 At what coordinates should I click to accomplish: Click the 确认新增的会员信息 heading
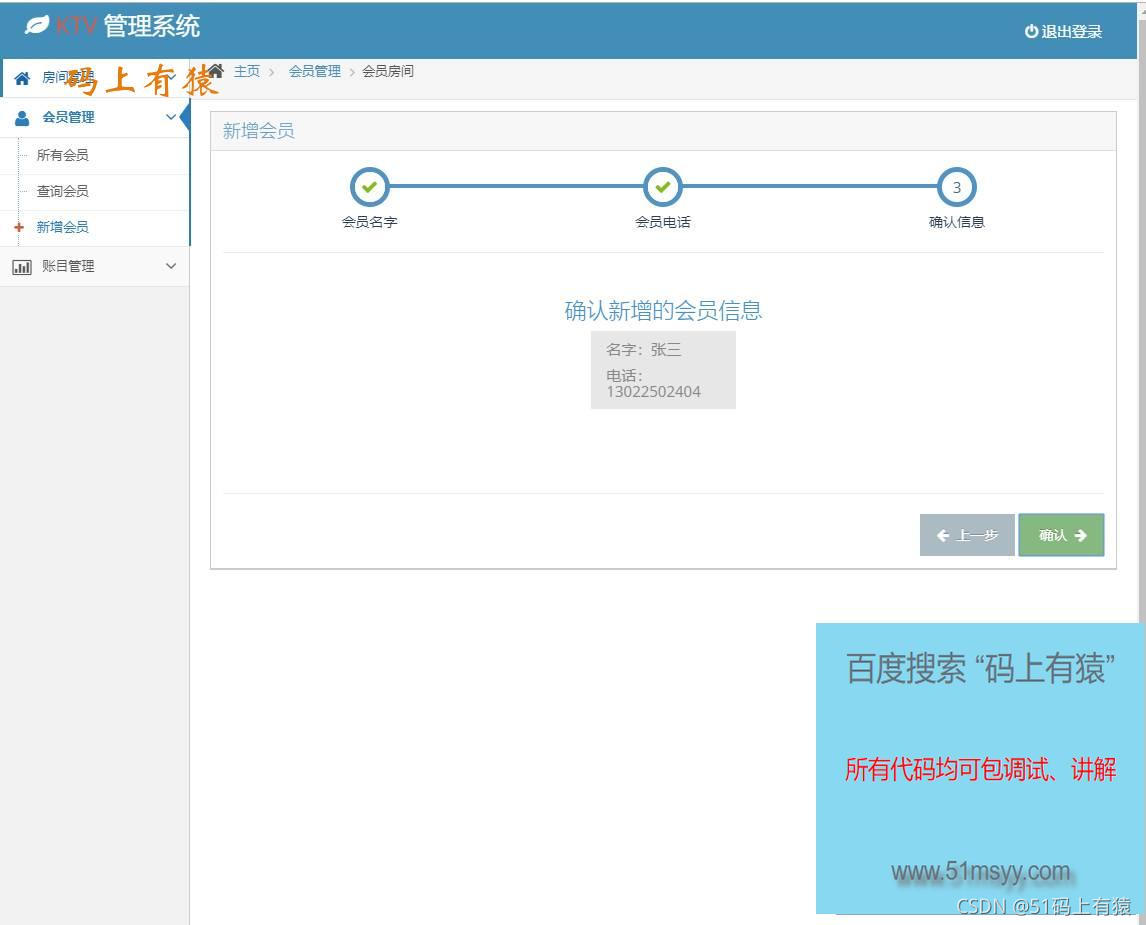[663, 311]
